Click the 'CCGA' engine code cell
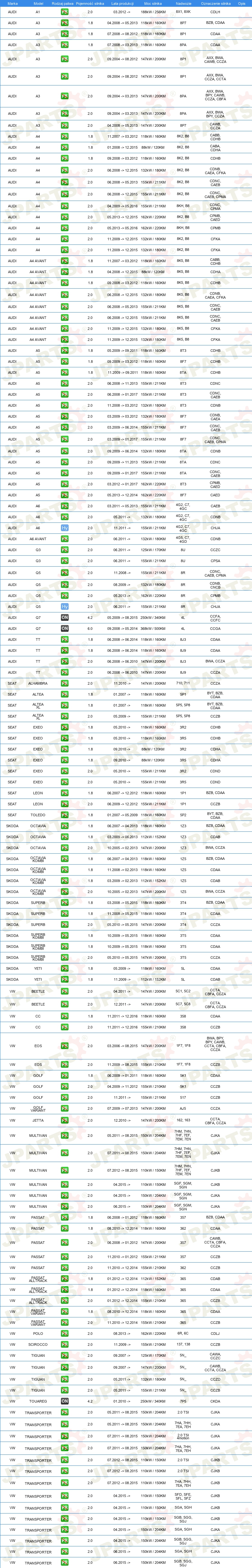Image resolution: width=252 pixels, height=1568 pixels. [x=216, y=628]
